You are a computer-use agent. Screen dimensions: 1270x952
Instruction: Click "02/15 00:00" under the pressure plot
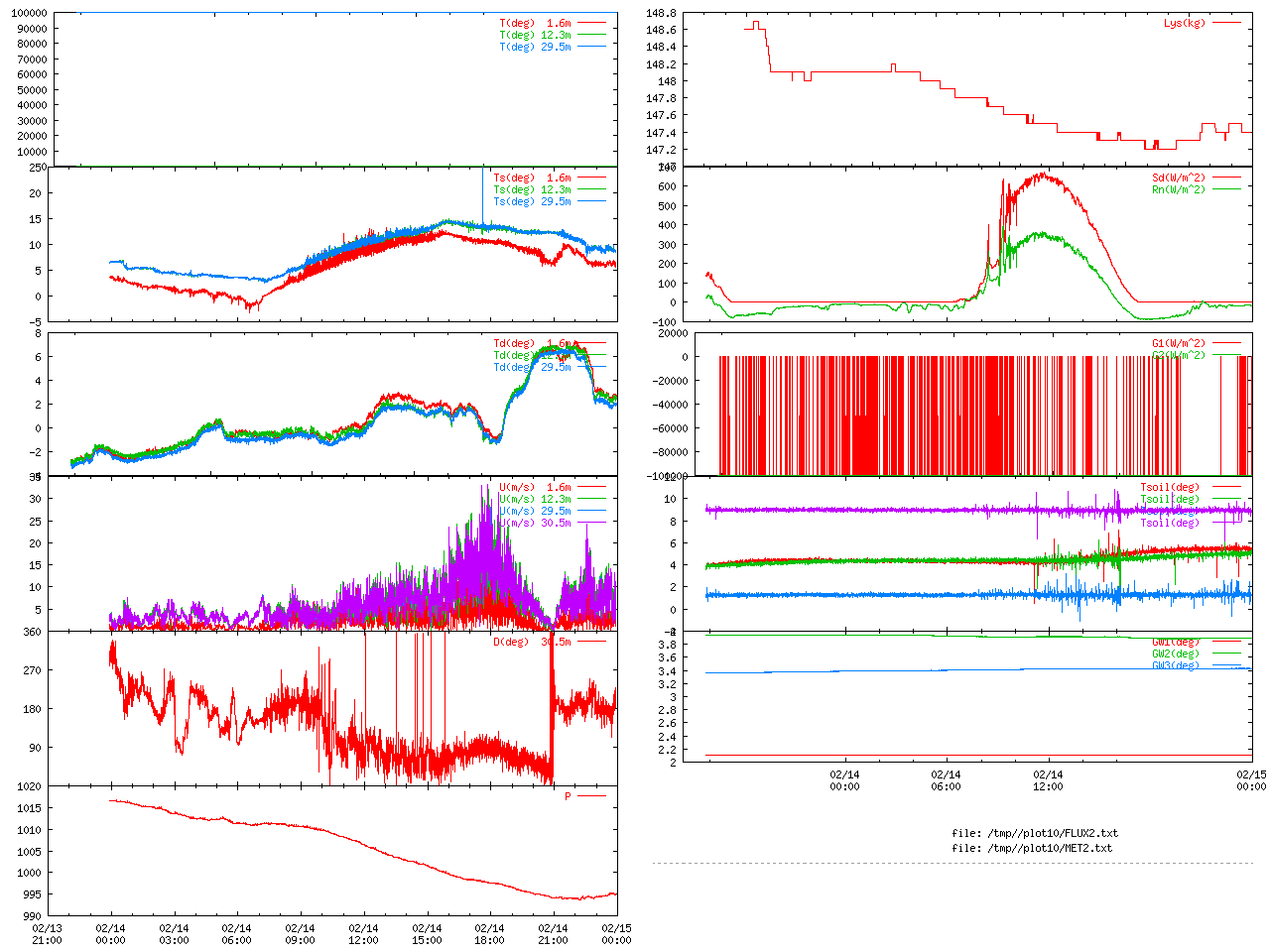coord(616,935)
